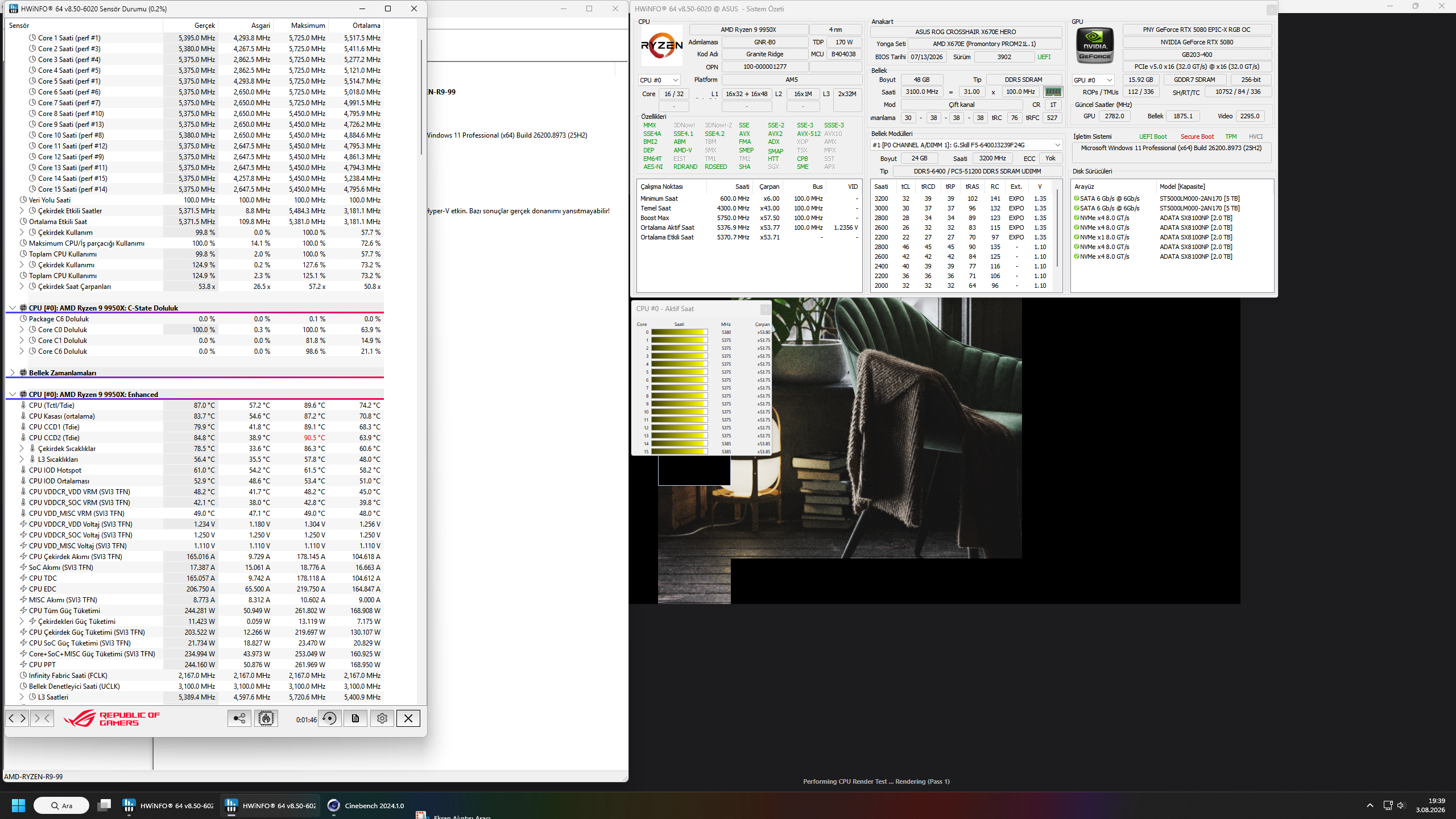Click the green memory module icon
Screen dimensions: 1456x819
pyautogui.click(x=1053, y=92)
